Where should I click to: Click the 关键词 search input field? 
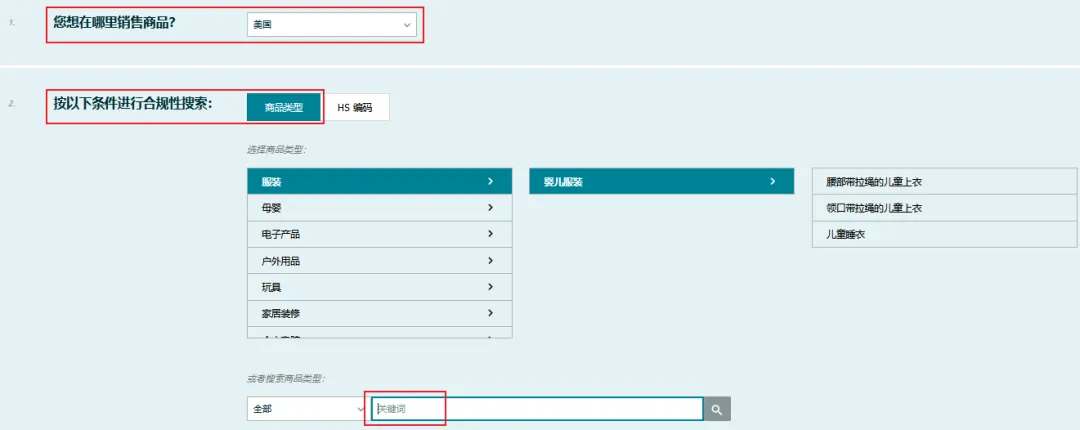537,409
